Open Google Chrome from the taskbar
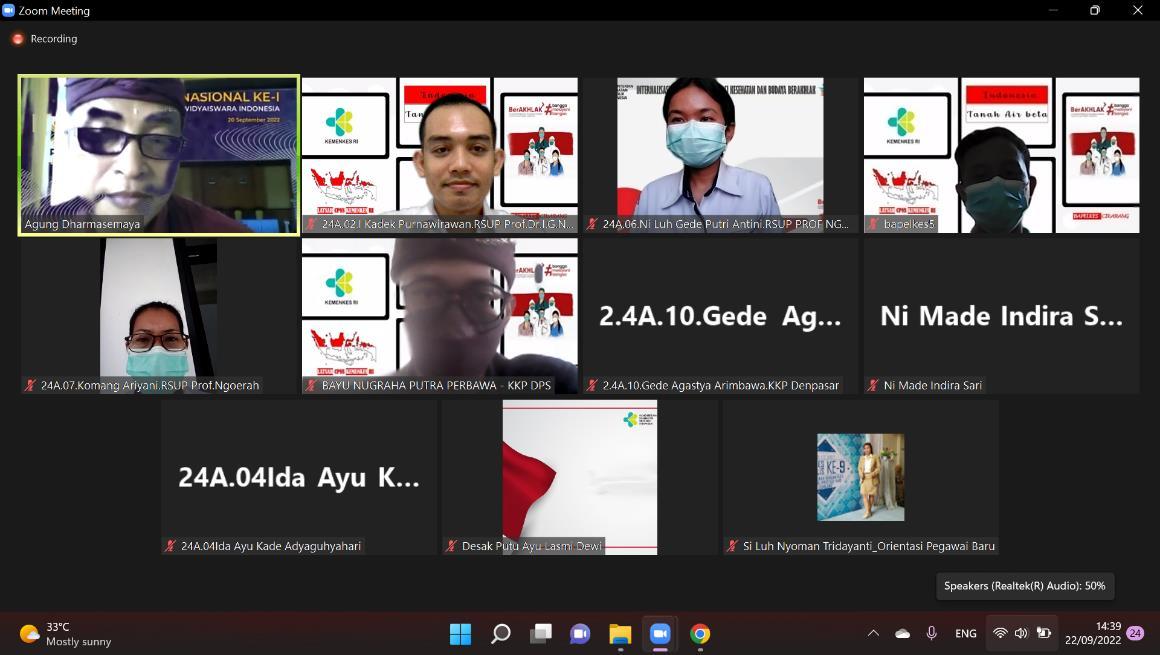The image size is (1160, 655). point(700,634)
